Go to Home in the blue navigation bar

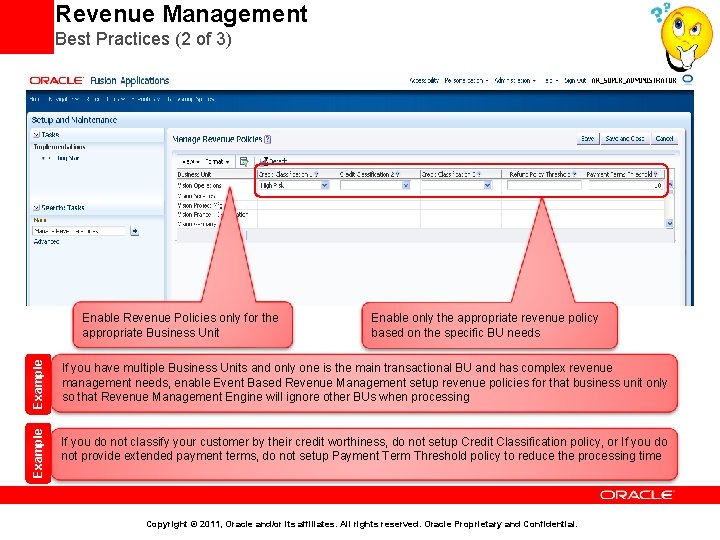click(34, 99)
